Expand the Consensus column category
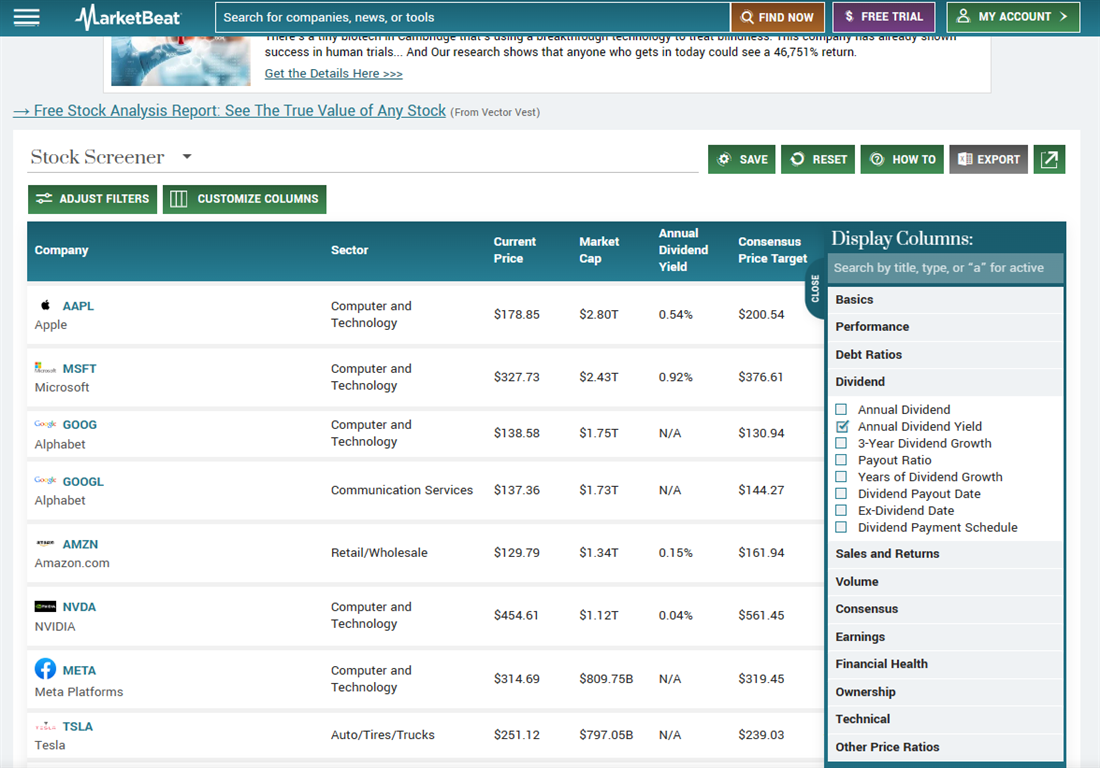 (945, 609)
